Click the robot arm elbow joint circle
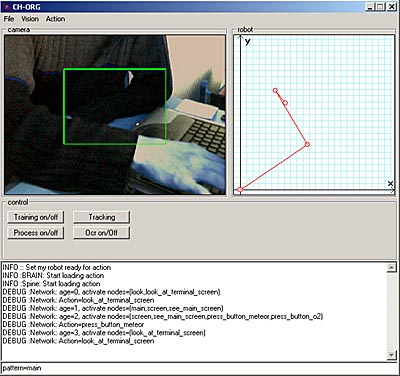Viewport: 400px width, 376px height. (x=307, y=144)
